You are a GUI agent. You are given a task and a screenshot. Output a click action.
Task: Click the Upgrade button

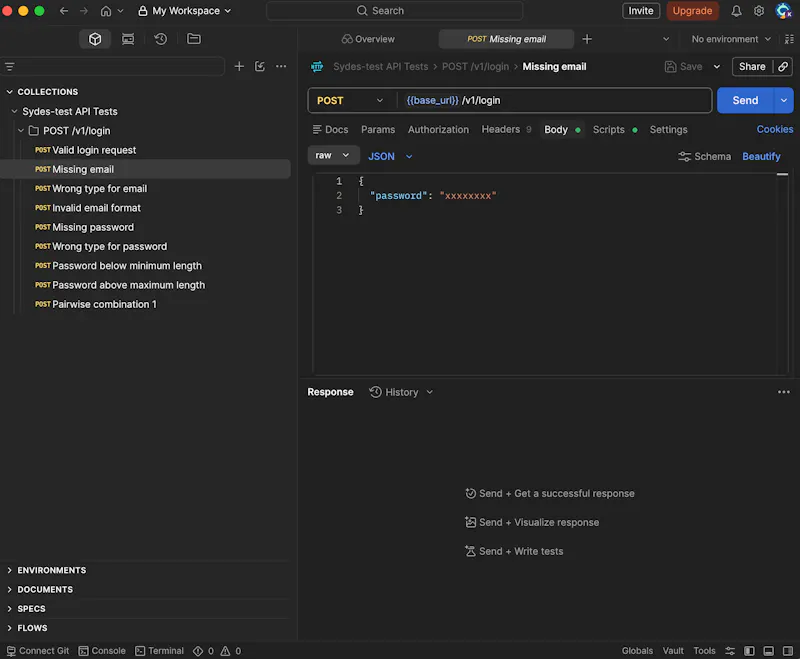point(692,11)
